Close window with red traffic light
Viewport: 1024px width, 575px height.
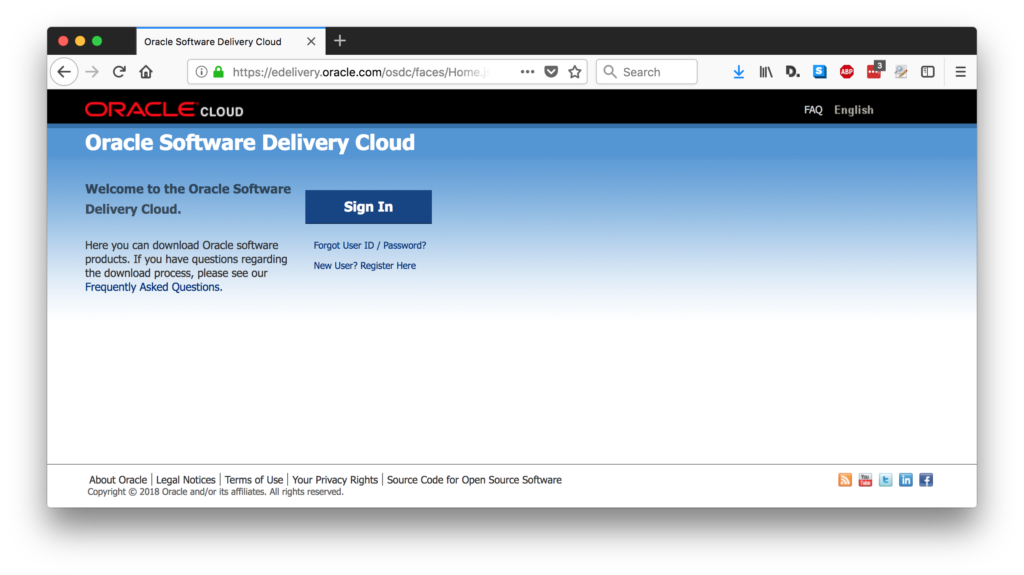63,41
